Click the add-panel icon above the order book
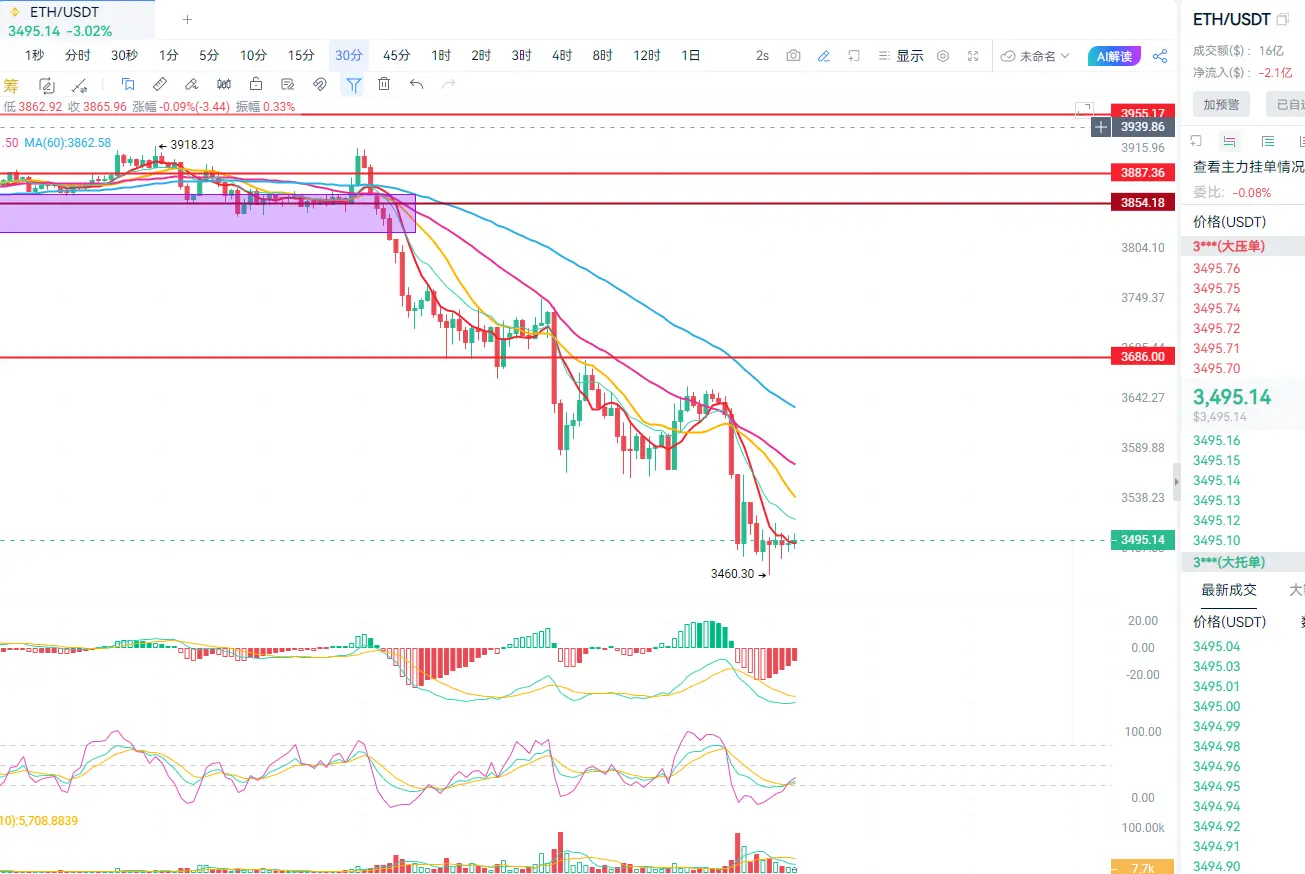 pyautogui.click(x=1198, y=141)
